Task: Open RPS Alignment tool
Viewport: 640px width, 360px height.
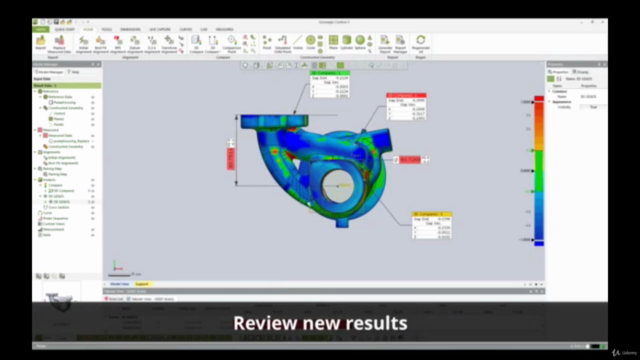Action: coord(118,44)
